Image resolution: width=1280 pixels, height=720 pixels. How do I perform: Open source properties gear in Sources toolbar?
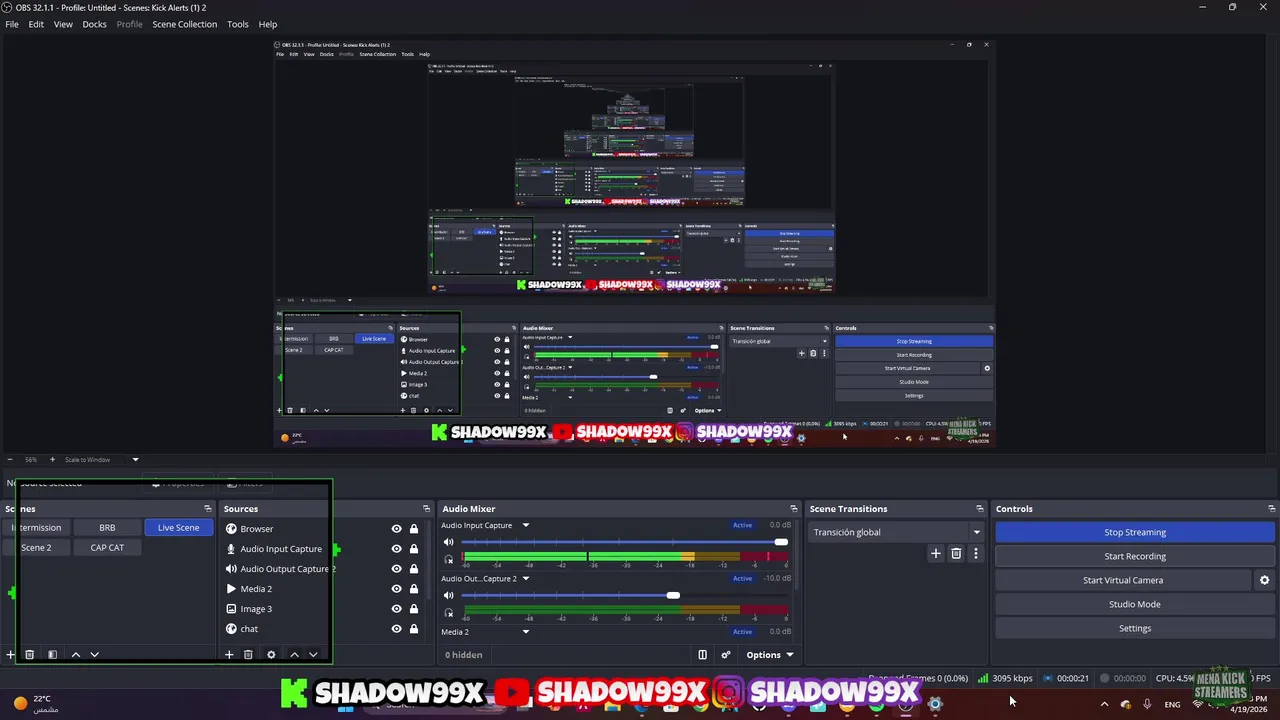(271, 655)
